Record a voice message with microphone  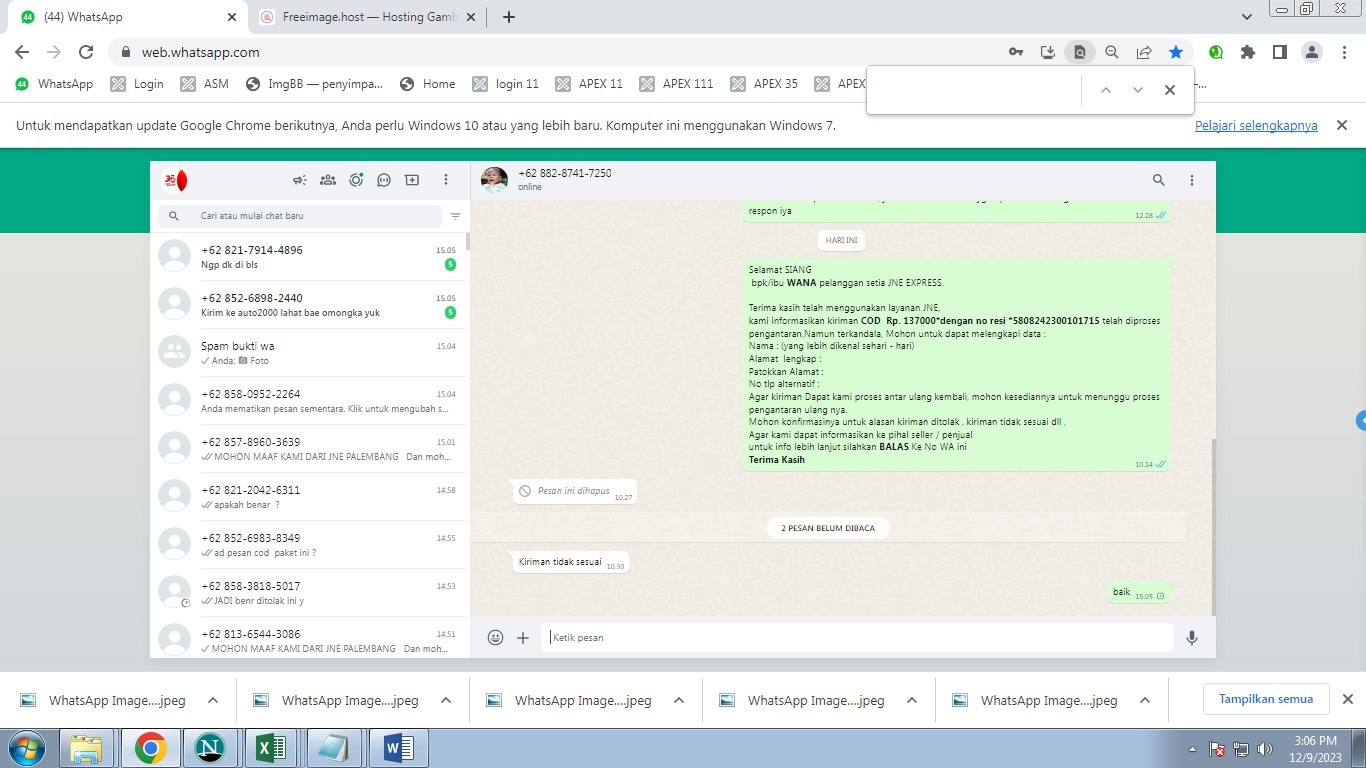pyautogui.click(x=1192, y=637)
